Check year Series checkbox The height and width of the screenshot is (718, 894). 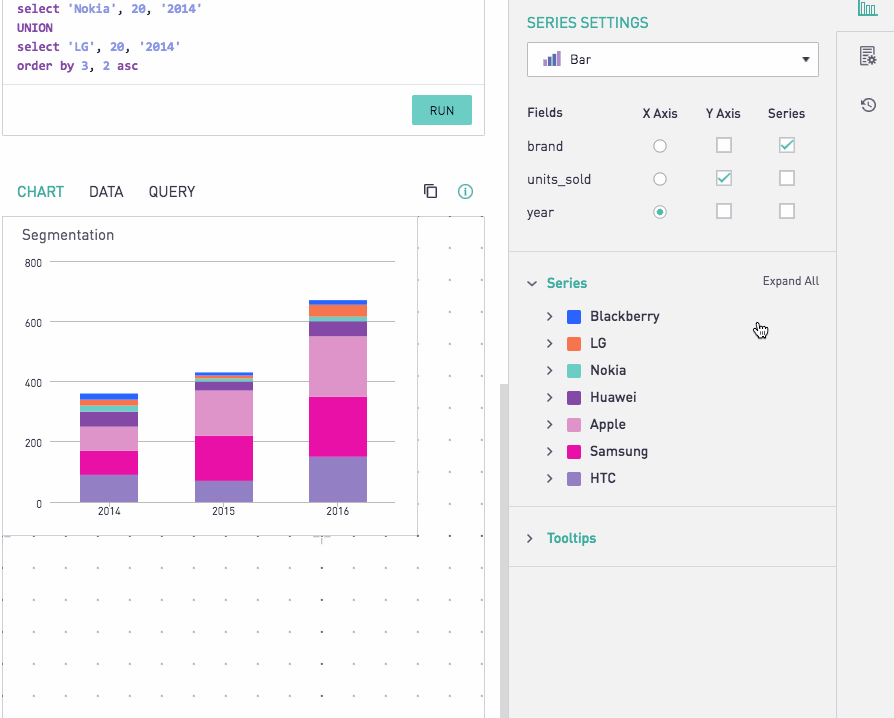(786, 212)
